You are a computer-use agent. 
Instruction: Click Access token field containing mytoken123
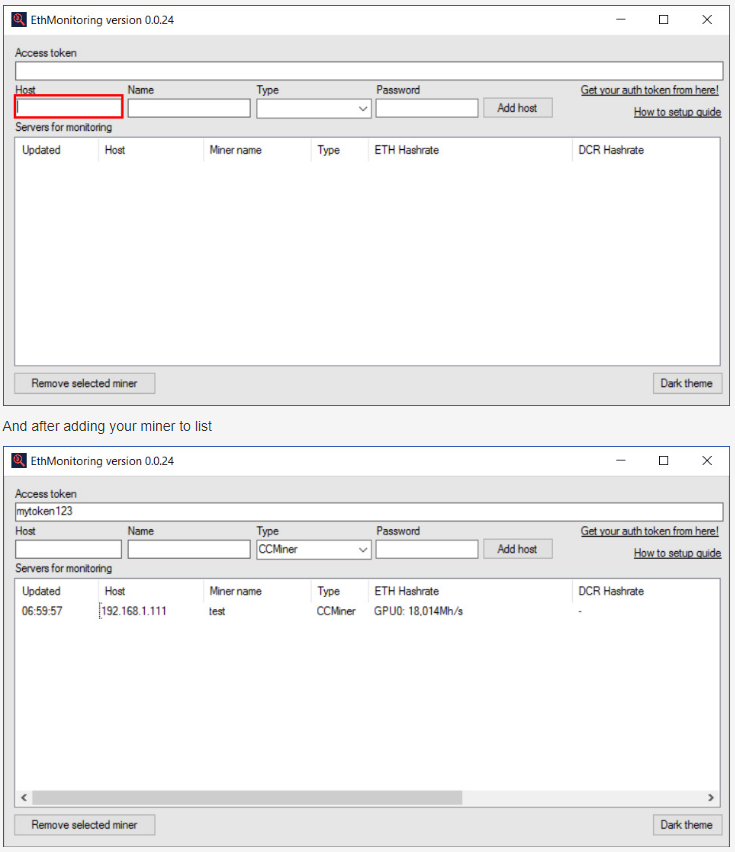click(x=369, y=511)
